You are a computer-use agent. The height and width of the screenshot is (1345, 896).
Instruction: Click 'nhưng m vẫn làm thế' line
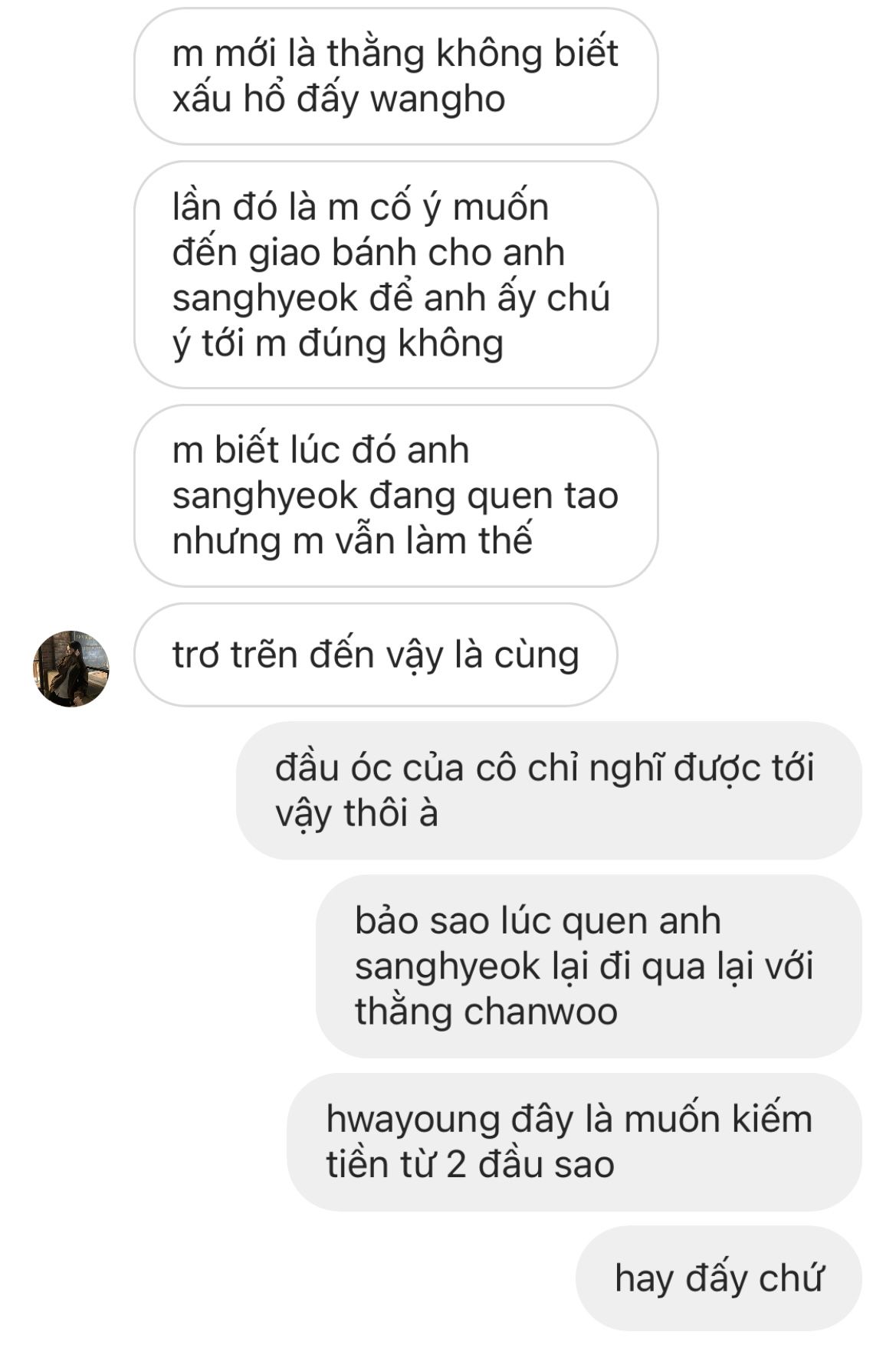tap(352, 541)
